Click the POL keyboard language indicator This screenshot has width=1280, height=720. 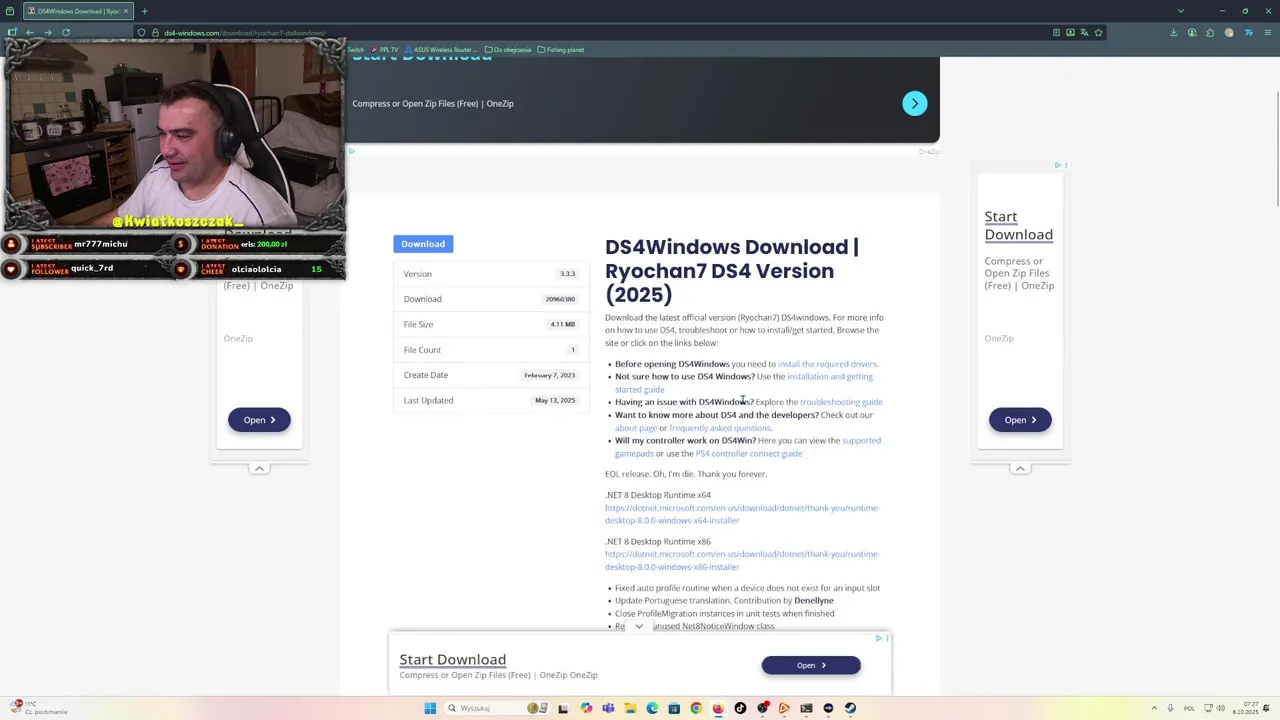pos(1189,708)
